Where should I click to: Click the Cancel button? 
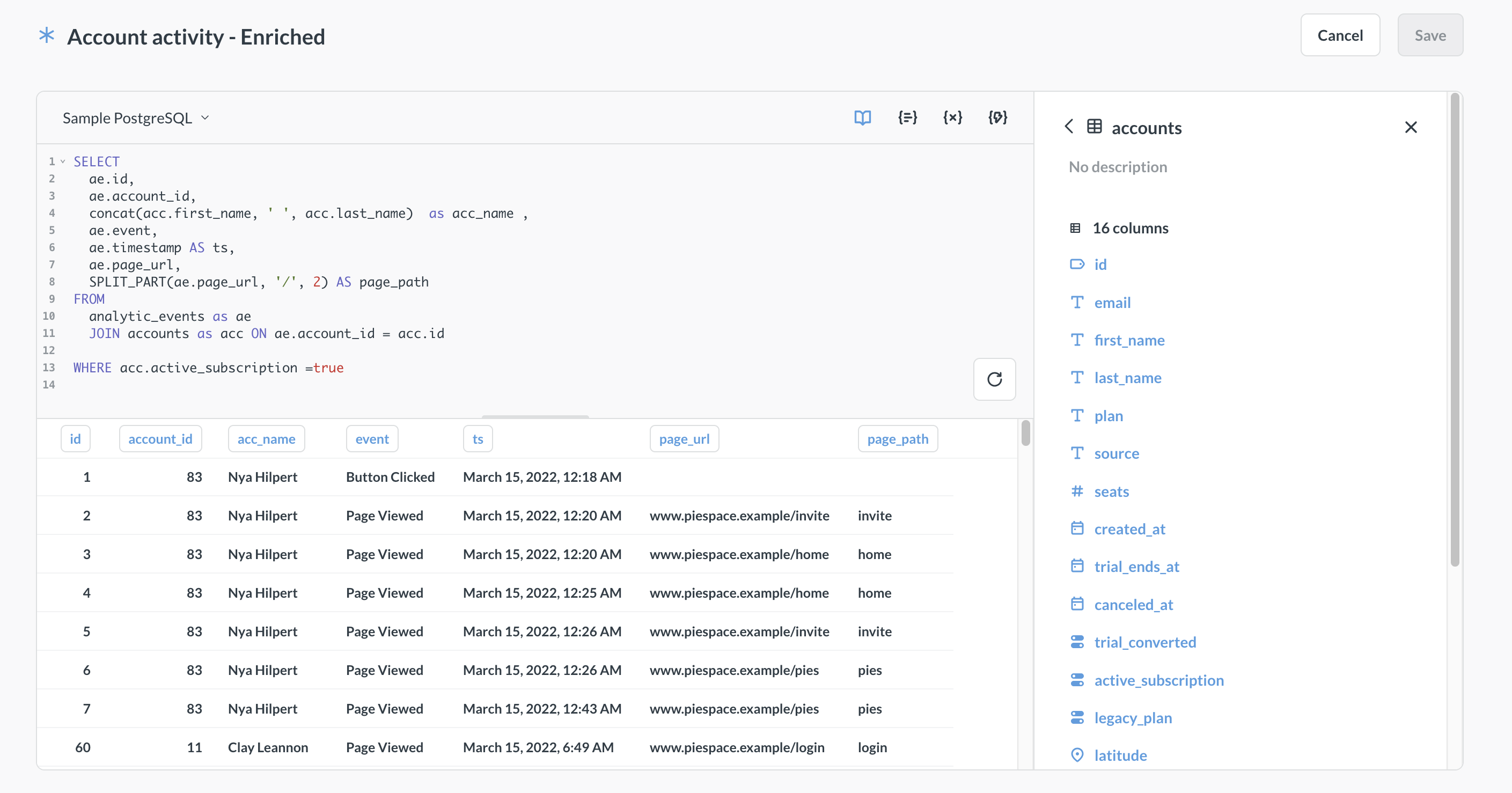[1341, 35]
